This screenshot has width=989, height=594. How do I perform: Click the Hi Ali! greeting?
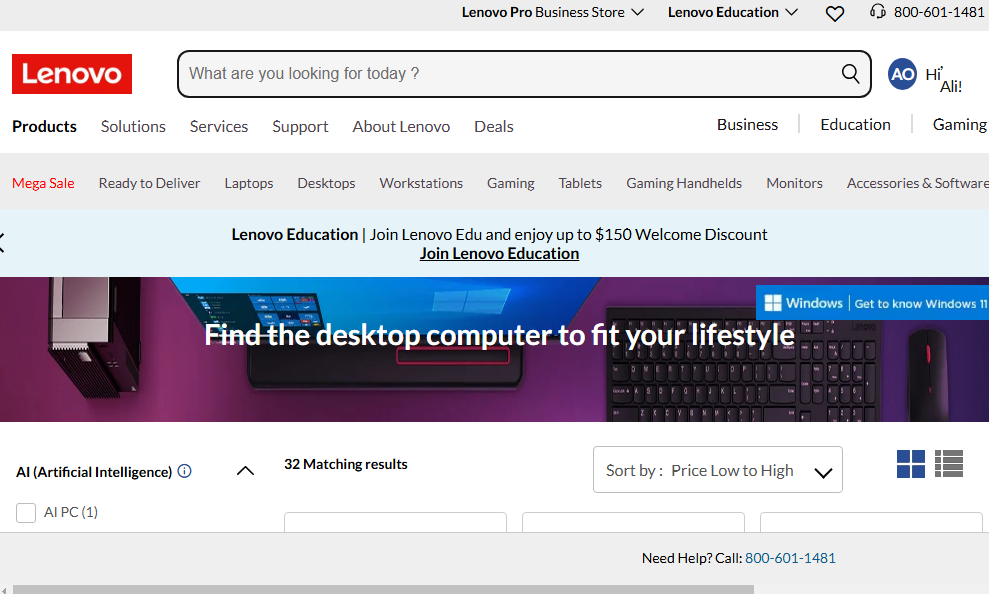[x=944, y=79]
